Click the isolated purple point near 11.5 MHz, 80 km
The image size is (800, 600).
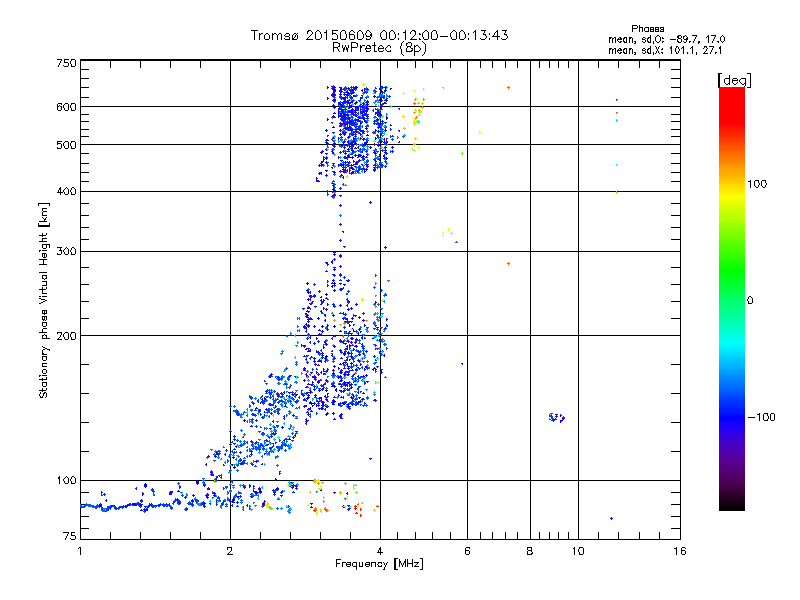[611, 518]
